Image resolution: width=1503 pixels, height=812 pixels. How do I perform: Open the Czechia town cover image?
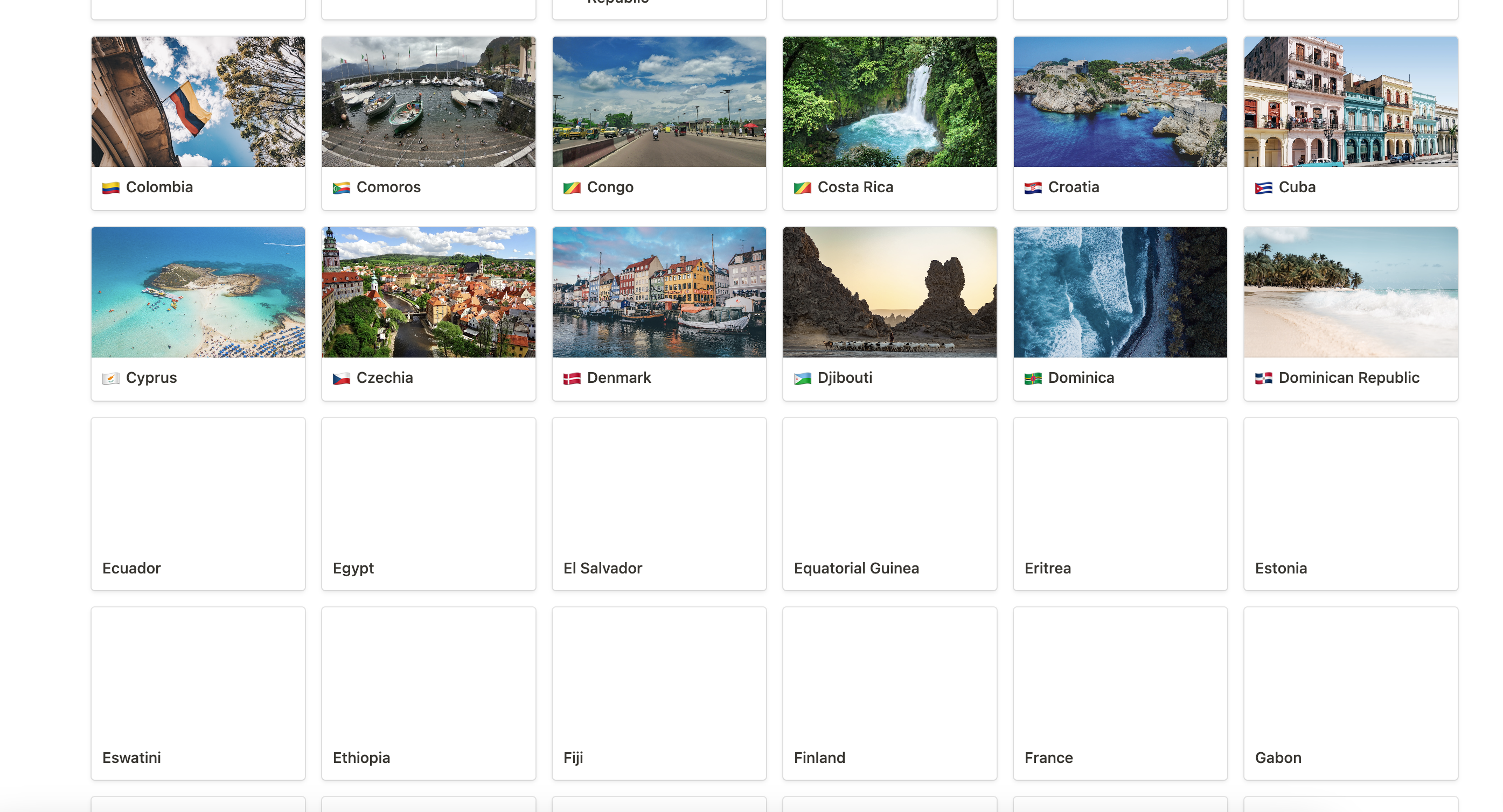click(x=429, y=292)
